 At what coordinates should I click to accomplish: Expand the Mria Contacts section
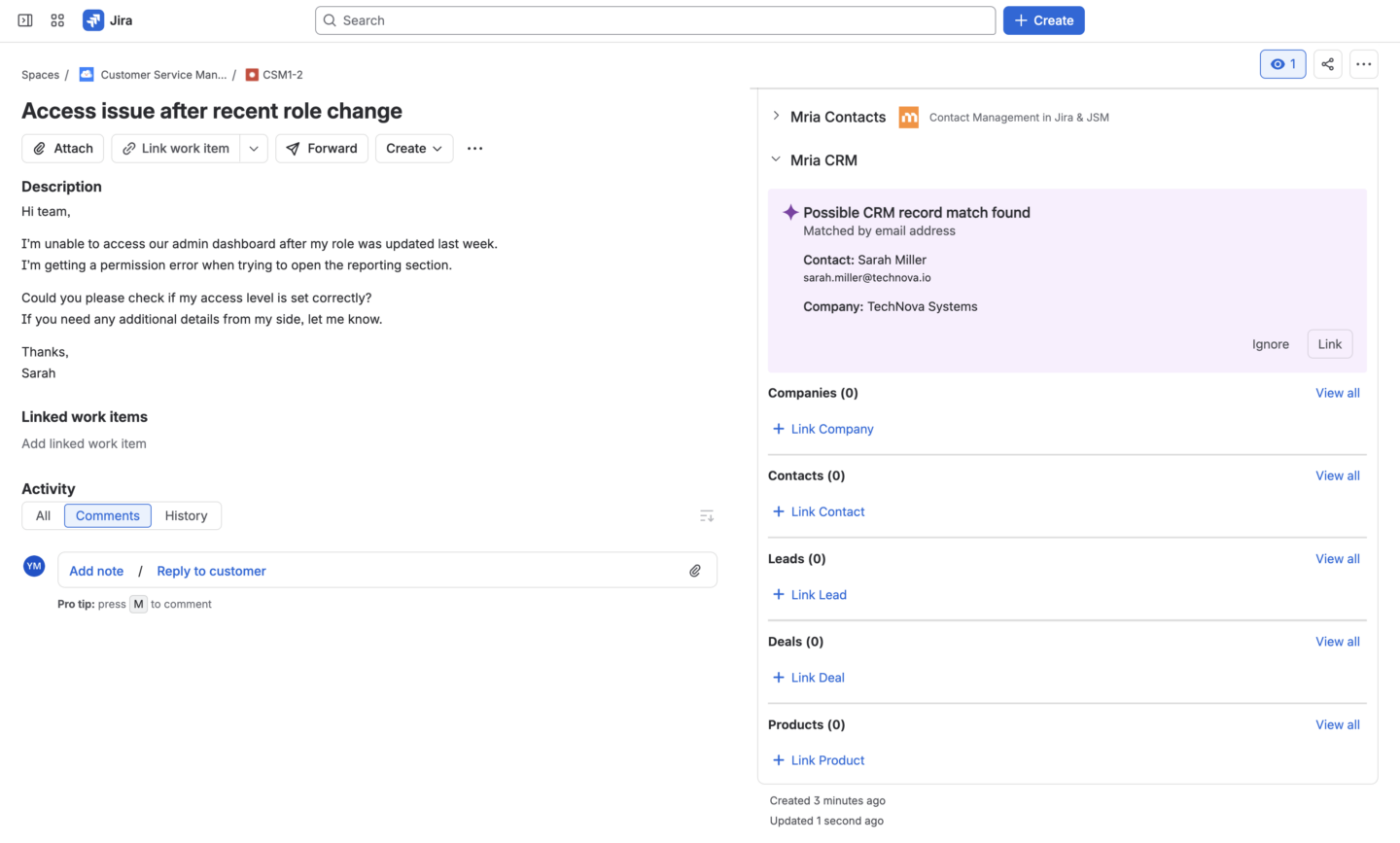(x=776, y=116)
